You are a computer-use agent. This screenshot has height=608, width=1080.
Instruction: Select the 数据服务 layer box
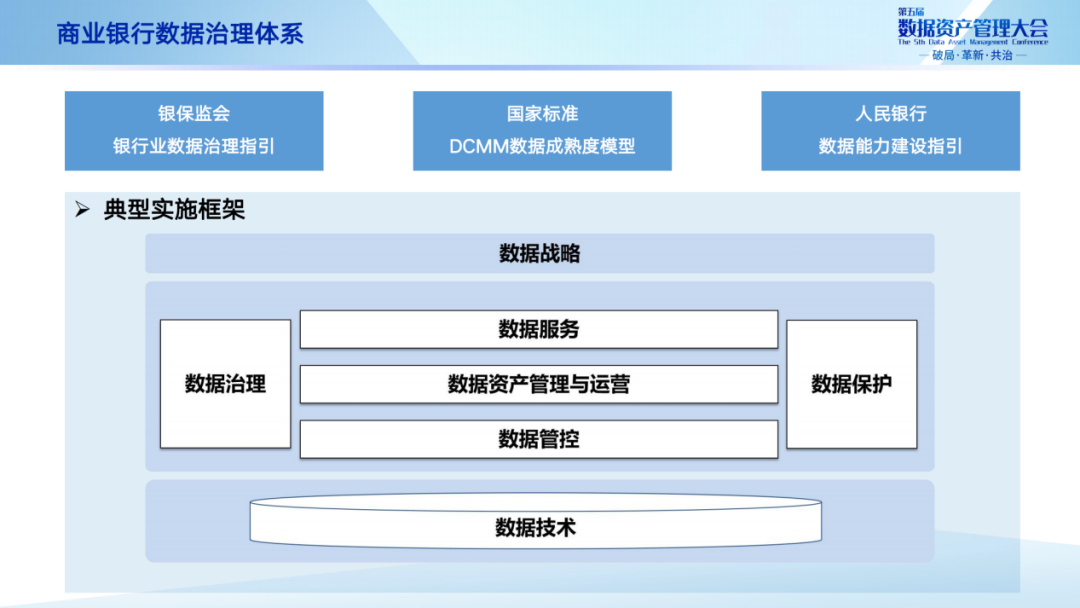pyautogui.click(x=539, y=329)
